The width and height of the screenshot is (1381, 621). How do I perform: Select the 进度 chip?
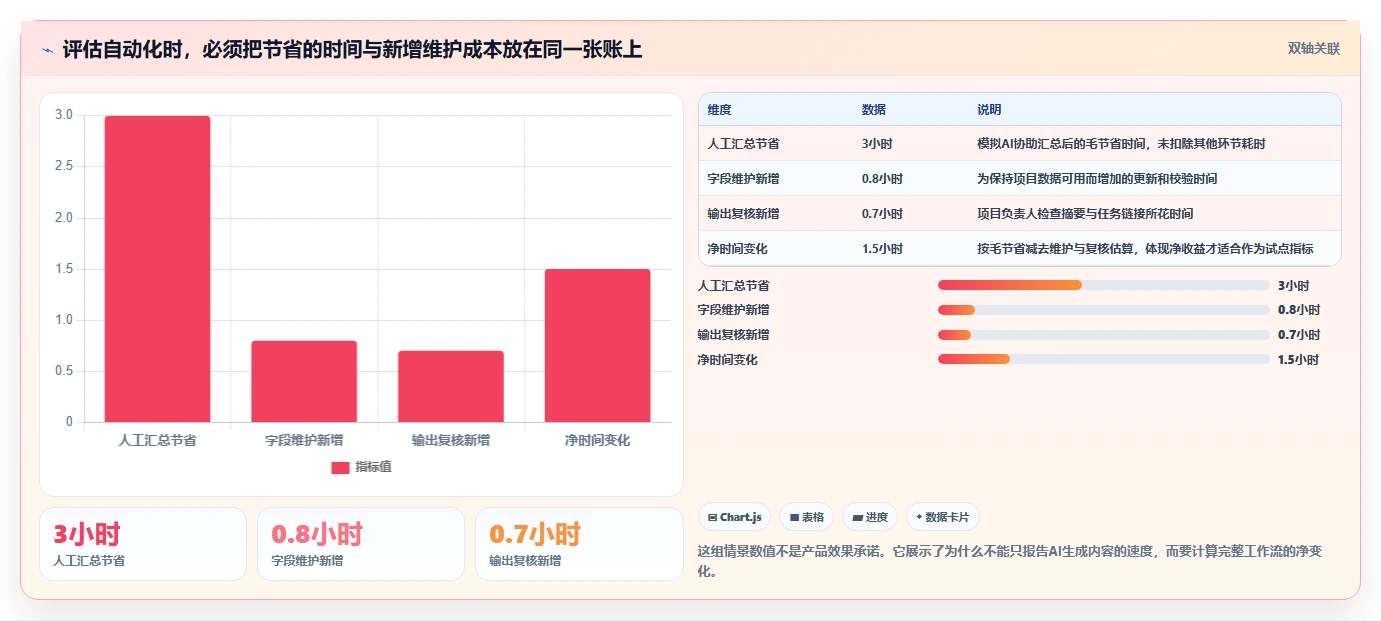[x=870, y=517]
